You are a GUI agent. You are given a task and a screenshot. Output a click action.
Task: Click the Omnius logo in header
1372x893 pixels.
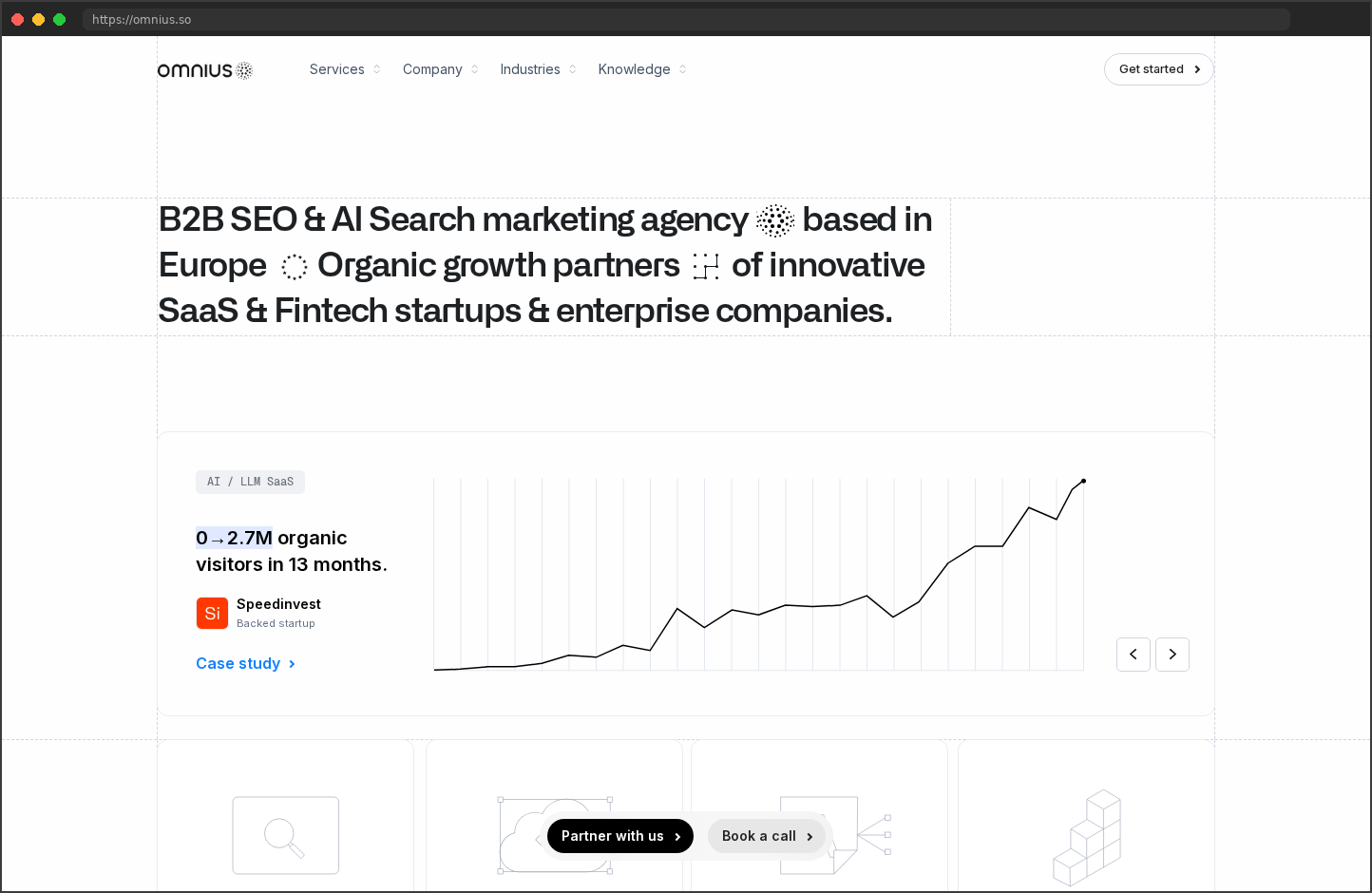205,70
